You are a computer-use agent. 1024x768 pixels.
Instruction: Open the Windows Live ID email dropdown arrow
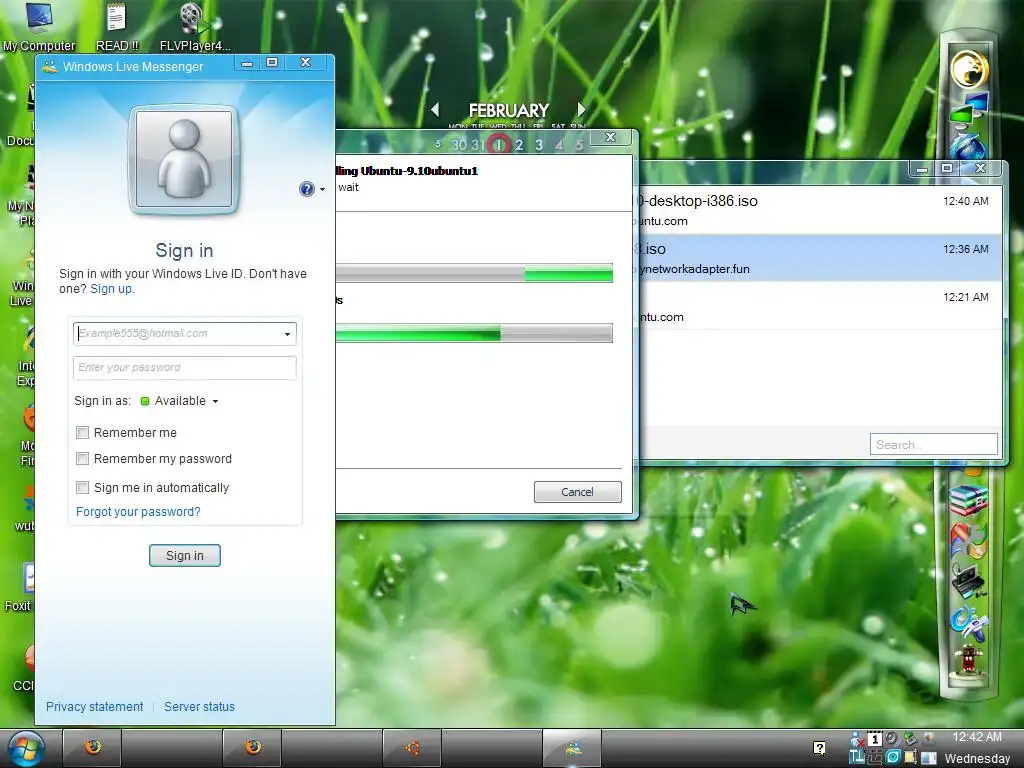tap(287, 334)
